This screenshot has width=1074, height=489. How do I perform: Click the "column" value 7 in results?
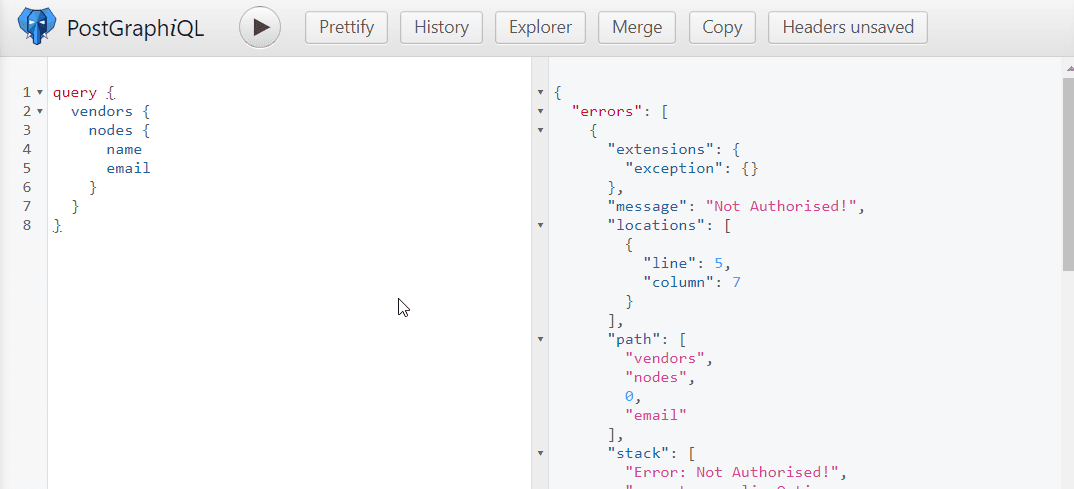click(x=736, y=281)
